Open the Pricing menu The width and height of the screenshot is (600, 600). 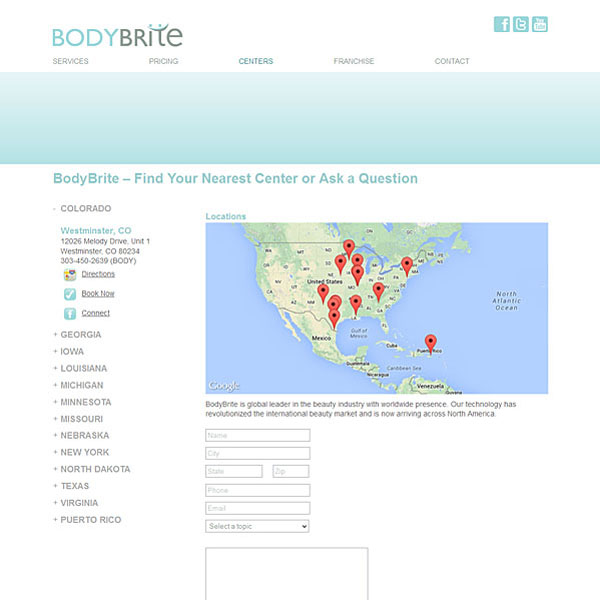pos(163,61)
